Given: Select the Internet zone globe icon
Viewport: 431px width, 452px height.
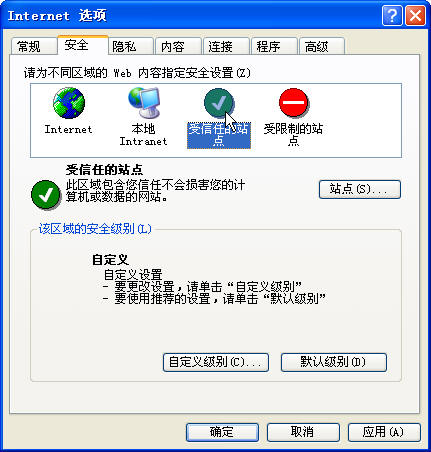Looking at the screenshot, I should click(69, 103).
